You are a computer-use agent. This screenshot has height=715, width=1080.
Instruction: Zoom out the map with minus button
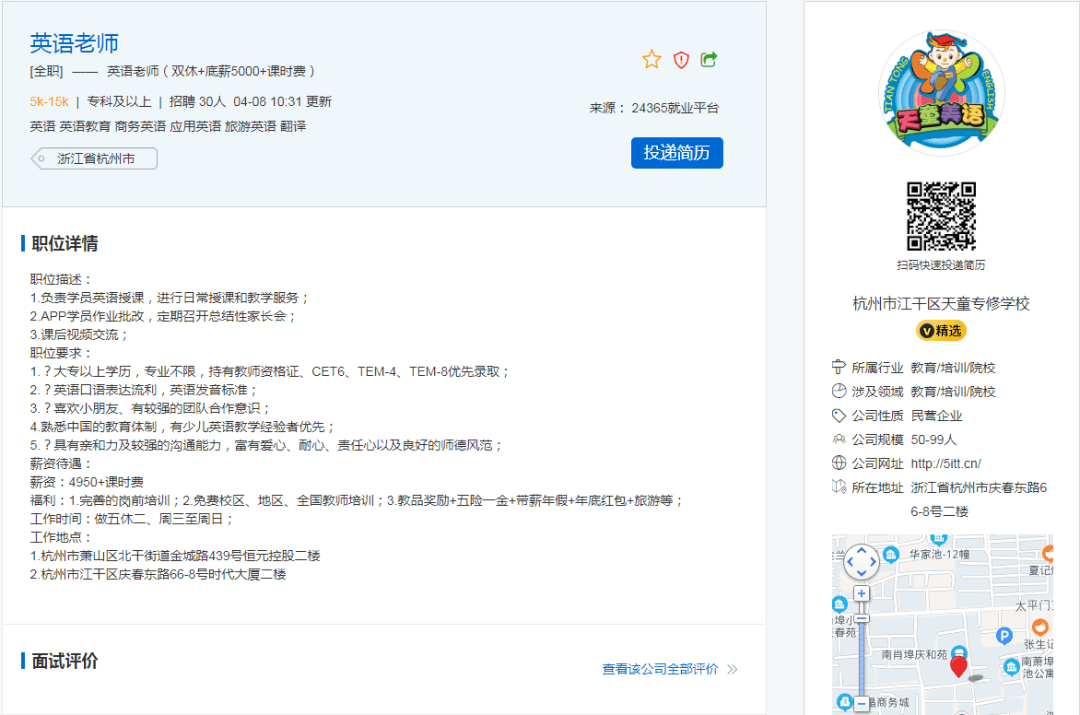click(x=861, y=703)
